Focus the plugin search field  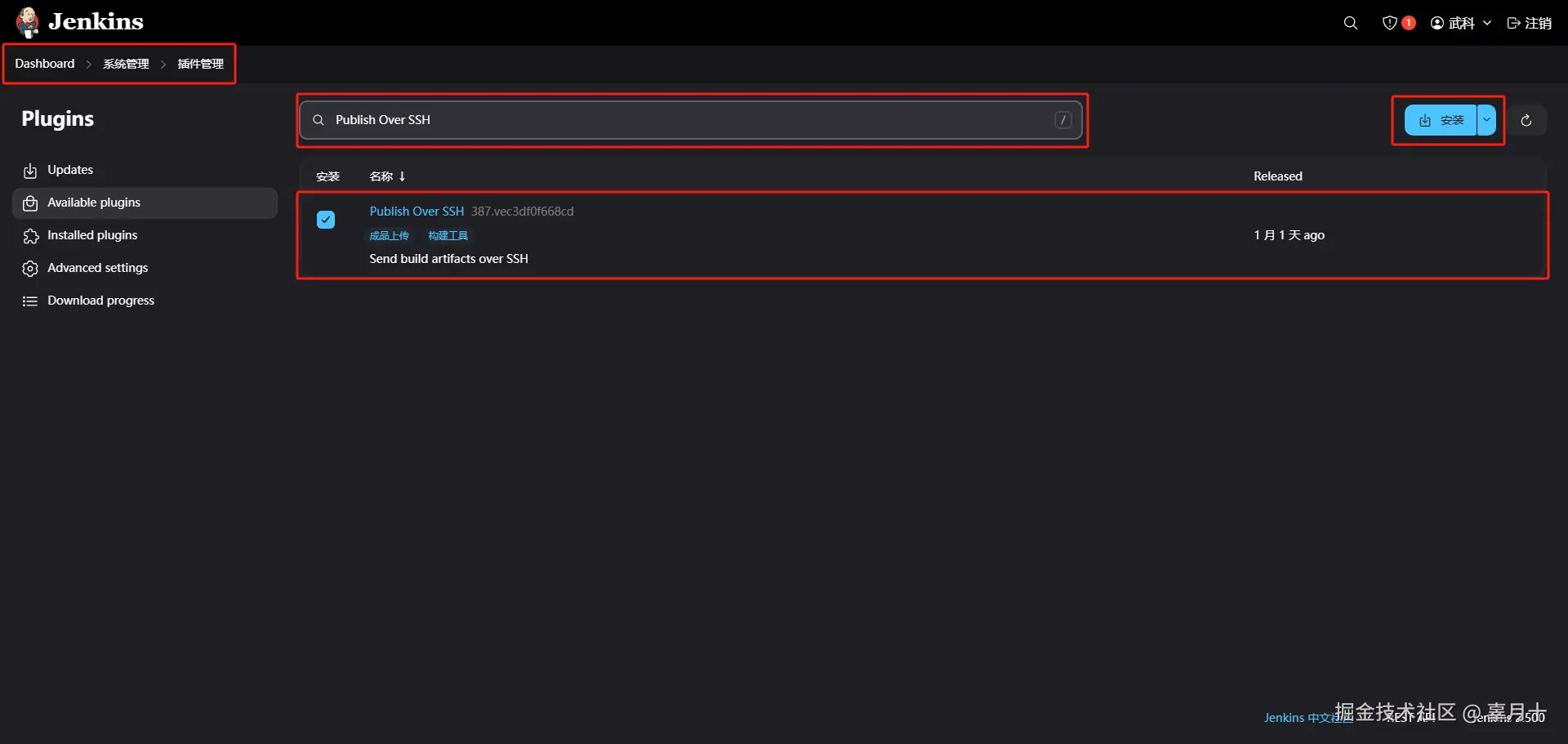pyautogui.click(x=691, y=120)
